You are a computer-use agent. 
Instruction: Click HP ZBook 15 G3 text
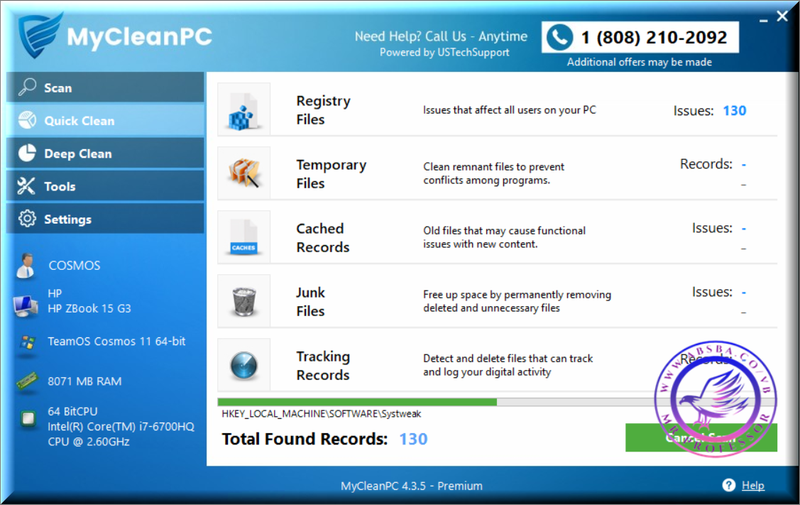click(89, 309)
